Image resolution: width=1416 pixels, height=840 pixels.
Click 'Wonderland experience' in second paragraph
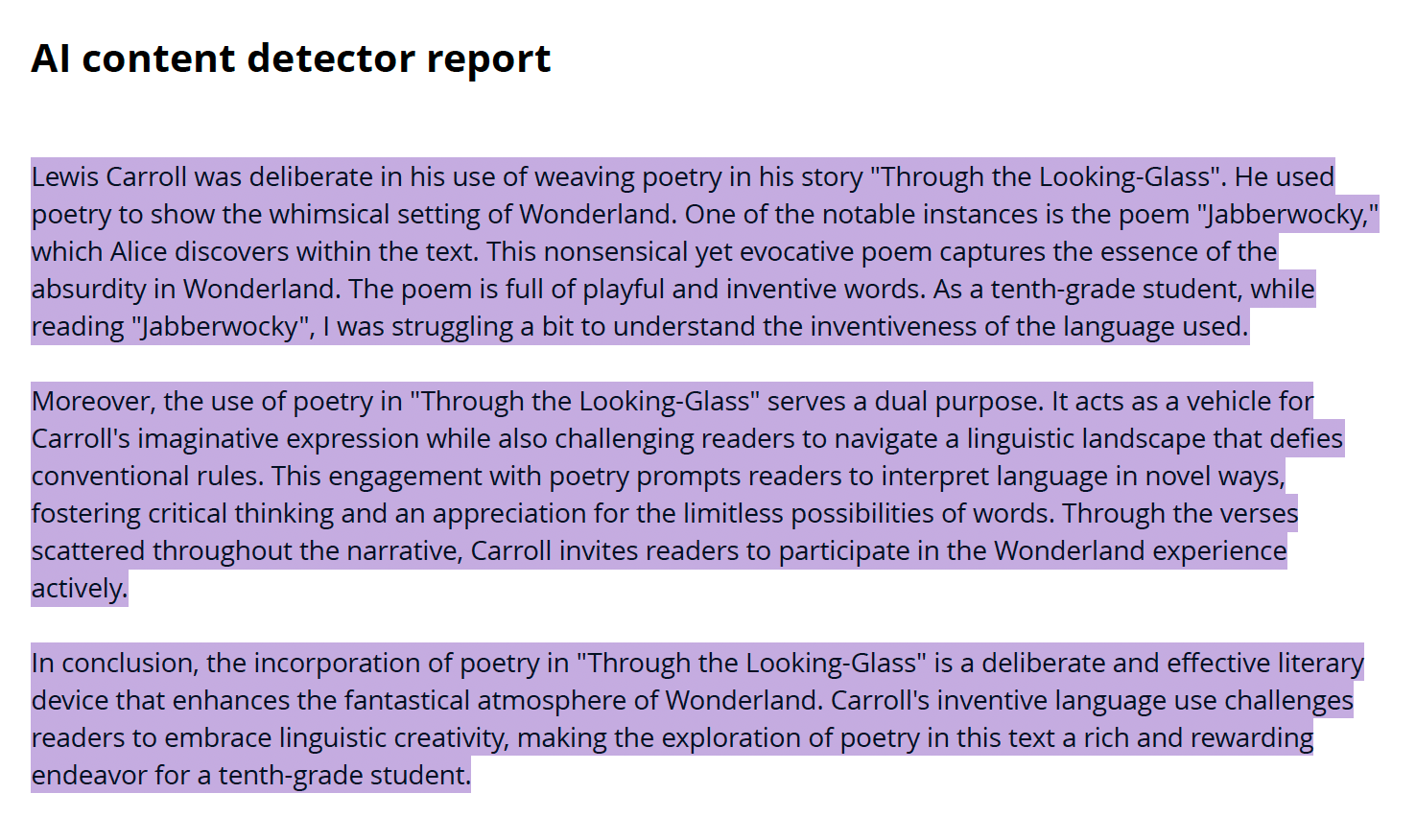1141,551
